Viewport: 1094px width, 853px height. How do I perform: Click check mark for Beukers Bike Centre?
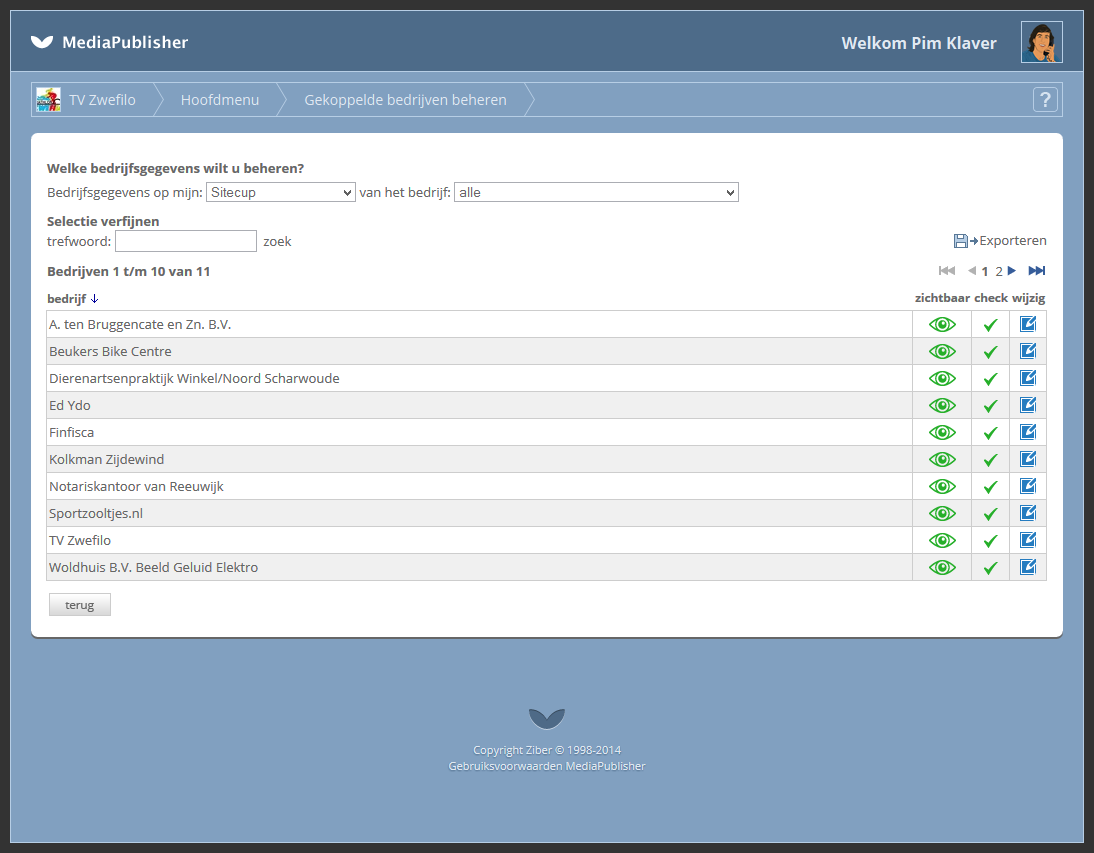[990, 352]
